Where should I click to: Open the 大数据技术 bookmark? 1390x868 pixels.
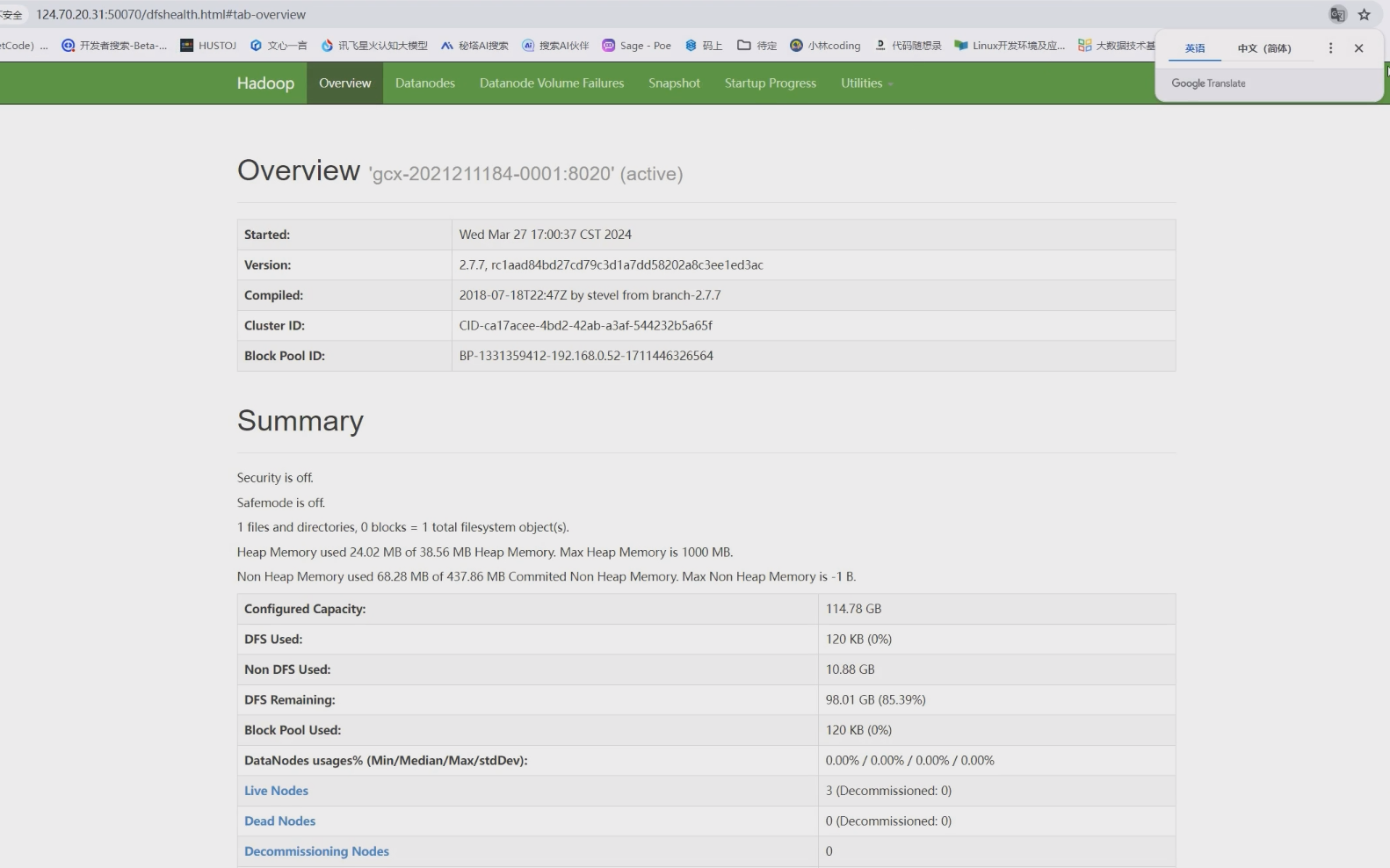coord(1117,46)
